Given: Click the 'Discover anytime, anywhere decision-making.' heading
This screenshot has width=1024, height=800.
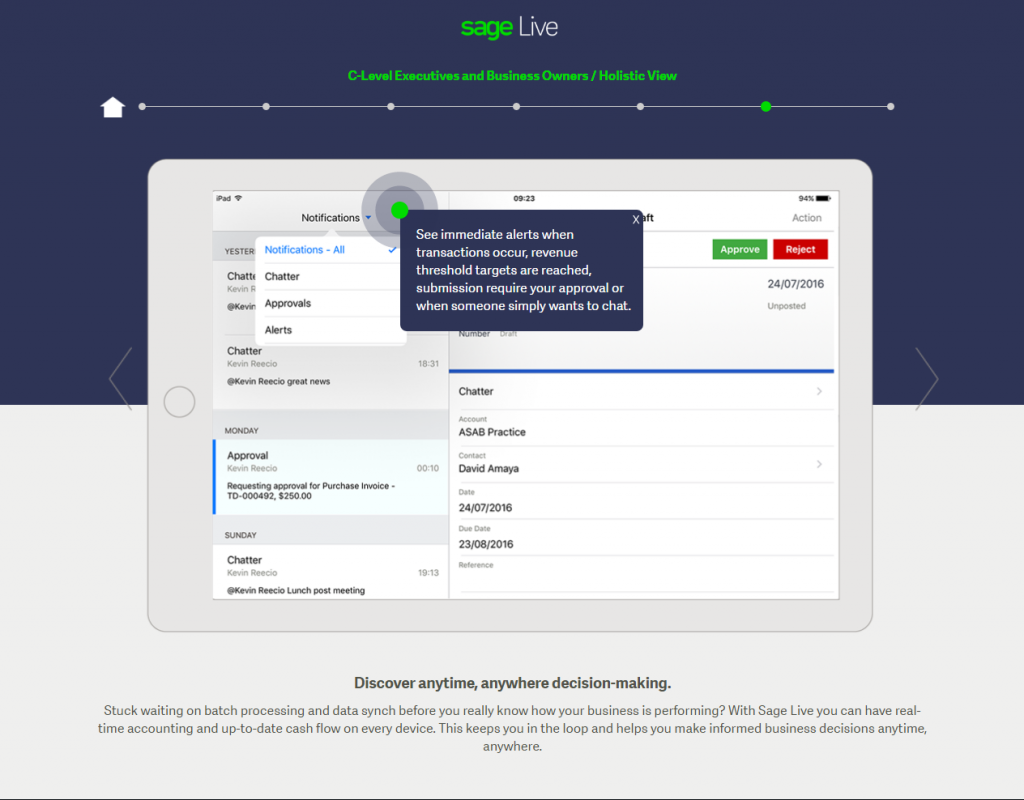Looking at the screenshot, I should pos(513,683).
